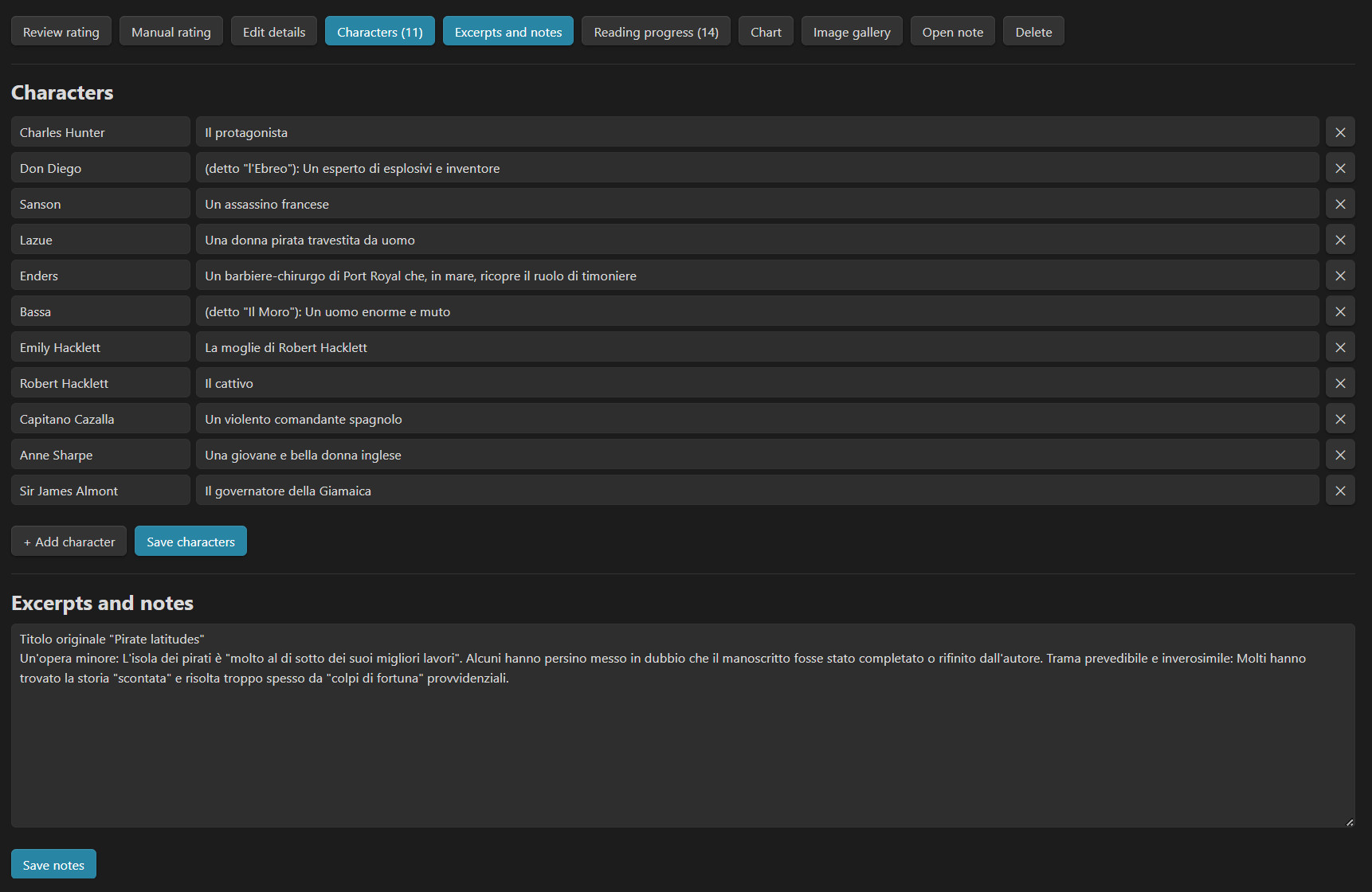Delete the Lazue character row
The image size is (1372, 892).
(1340, 240)
